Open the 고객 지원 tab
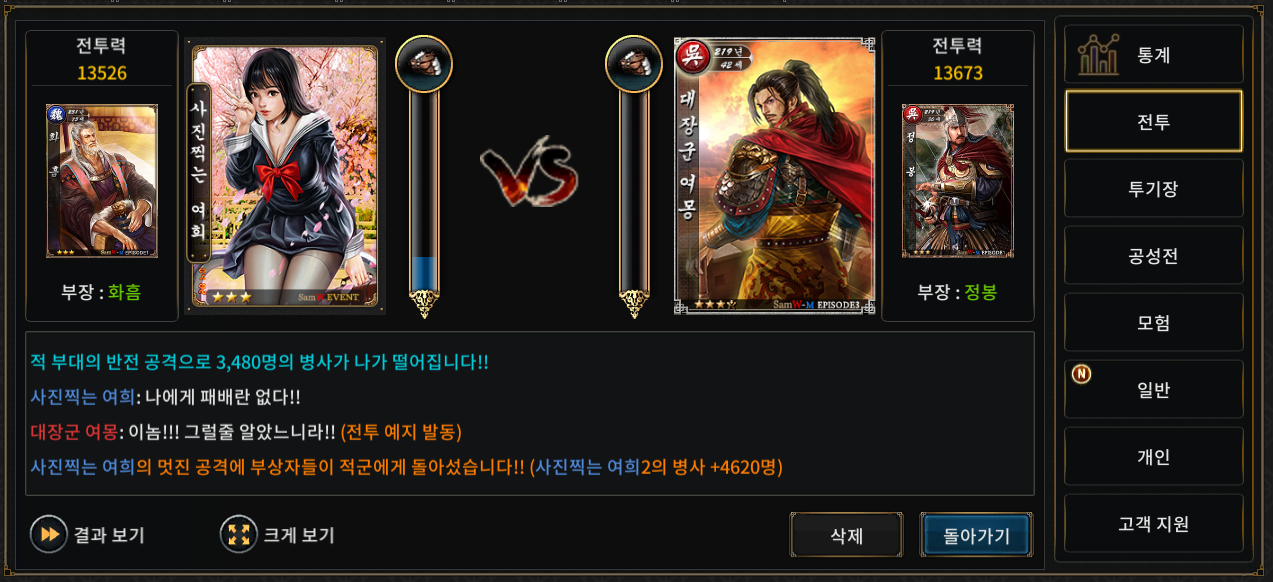 pyautogui.click(x=1154, y=524)
